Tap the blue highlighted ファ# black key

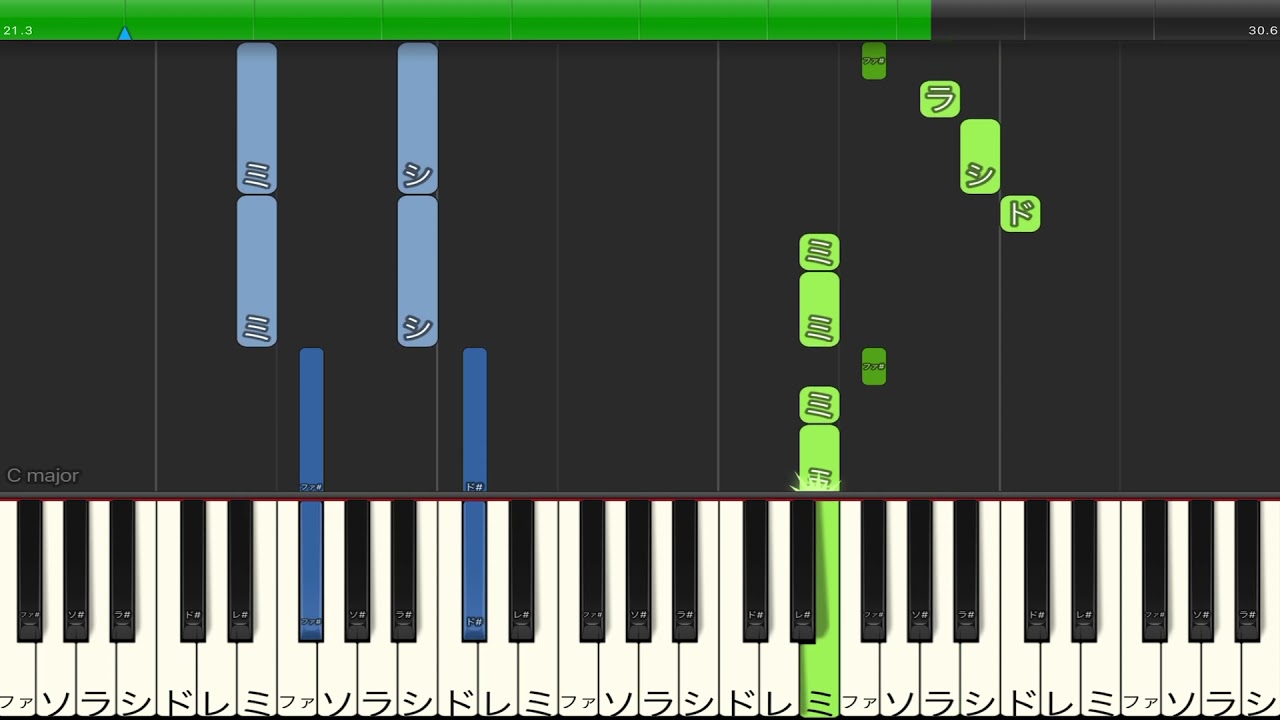[311, 570]
